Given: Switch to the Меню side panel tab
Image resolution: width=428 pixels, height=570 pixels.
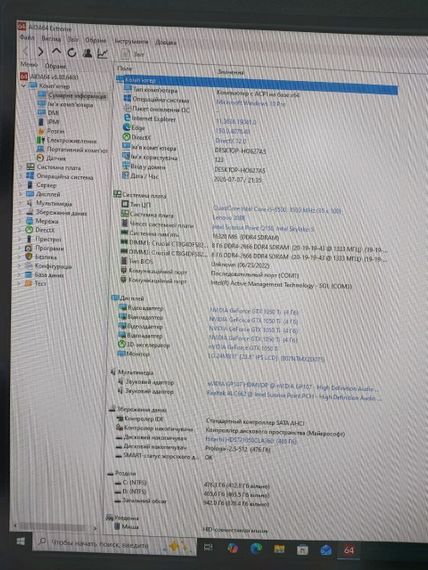Looking at the screenshot, I should click(28, 65).
